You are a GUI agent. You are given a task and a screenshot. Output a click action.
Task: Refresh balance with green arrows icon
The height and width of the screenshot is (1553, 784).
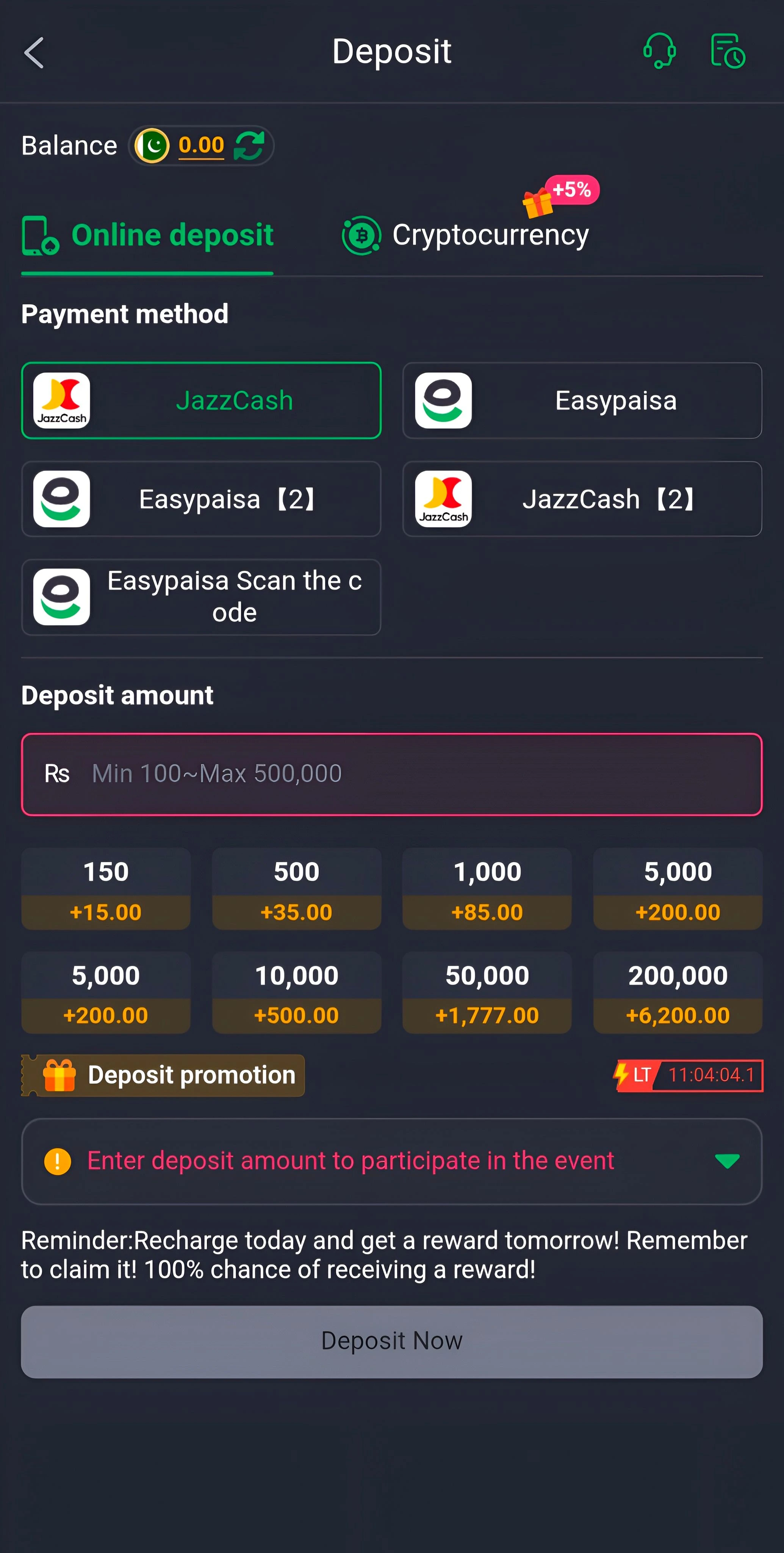click(x=249, y=146)
